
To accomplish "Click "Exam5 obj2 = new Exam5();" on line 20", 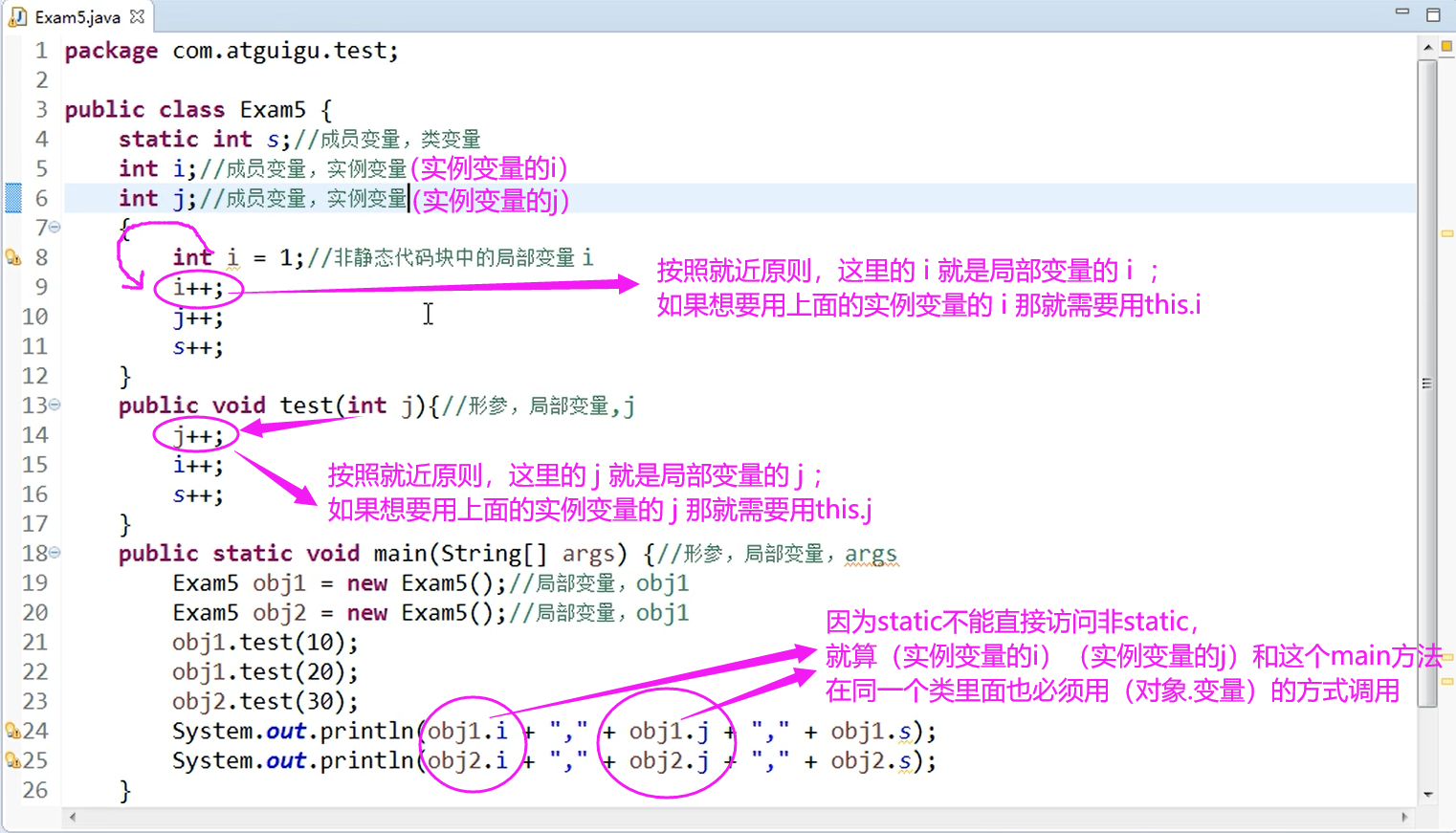I will pos(340,613).
